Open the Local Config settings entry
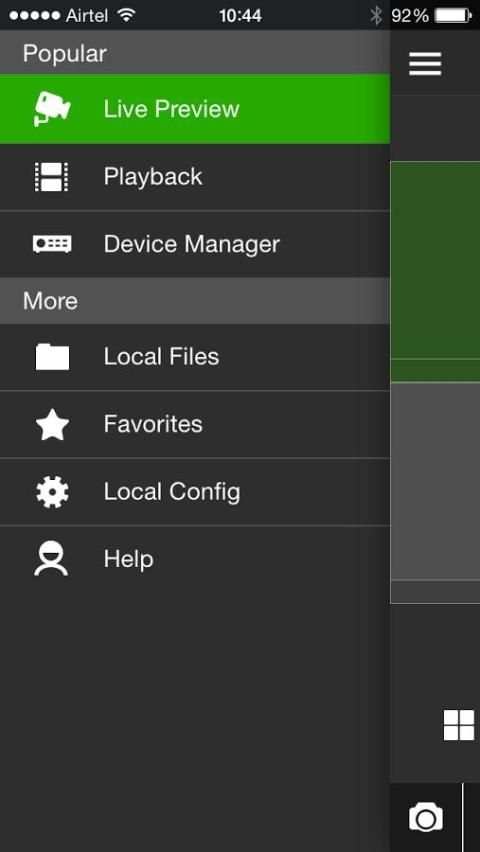The image size is (480, 852). point(195,492)
